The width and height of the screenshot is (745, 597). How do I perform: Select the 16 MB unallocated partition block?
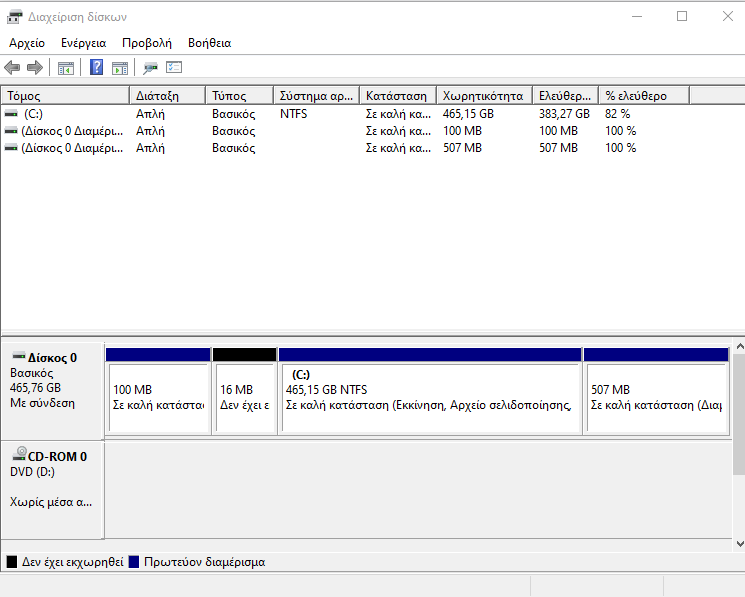click(244, 397)
